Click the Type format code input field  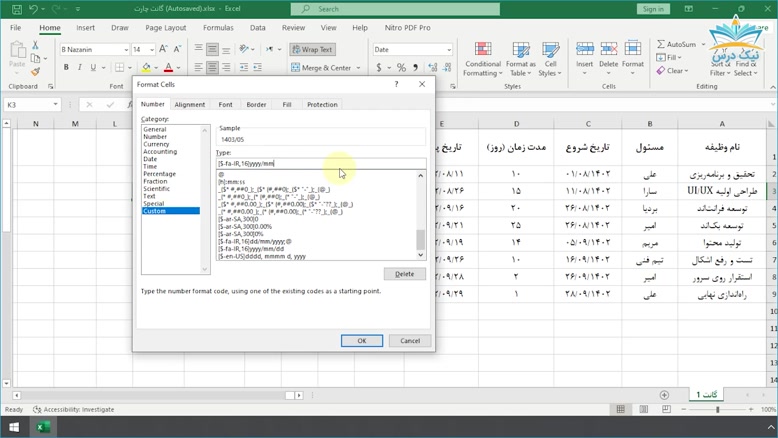coord(321,163)
